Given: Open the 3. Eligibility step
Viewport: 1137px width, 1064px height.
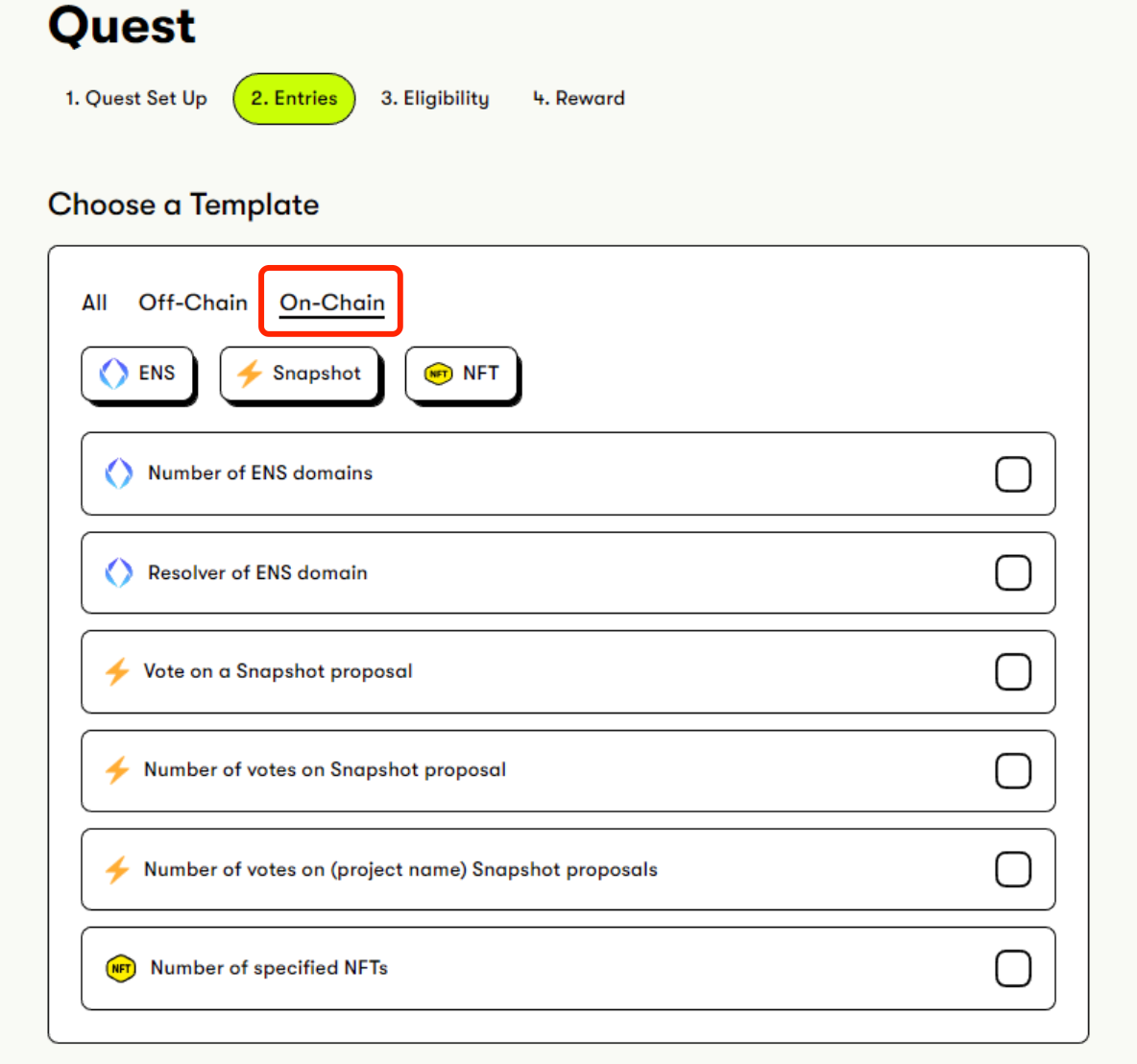Looking at the screenshot, I should (434, 98).
